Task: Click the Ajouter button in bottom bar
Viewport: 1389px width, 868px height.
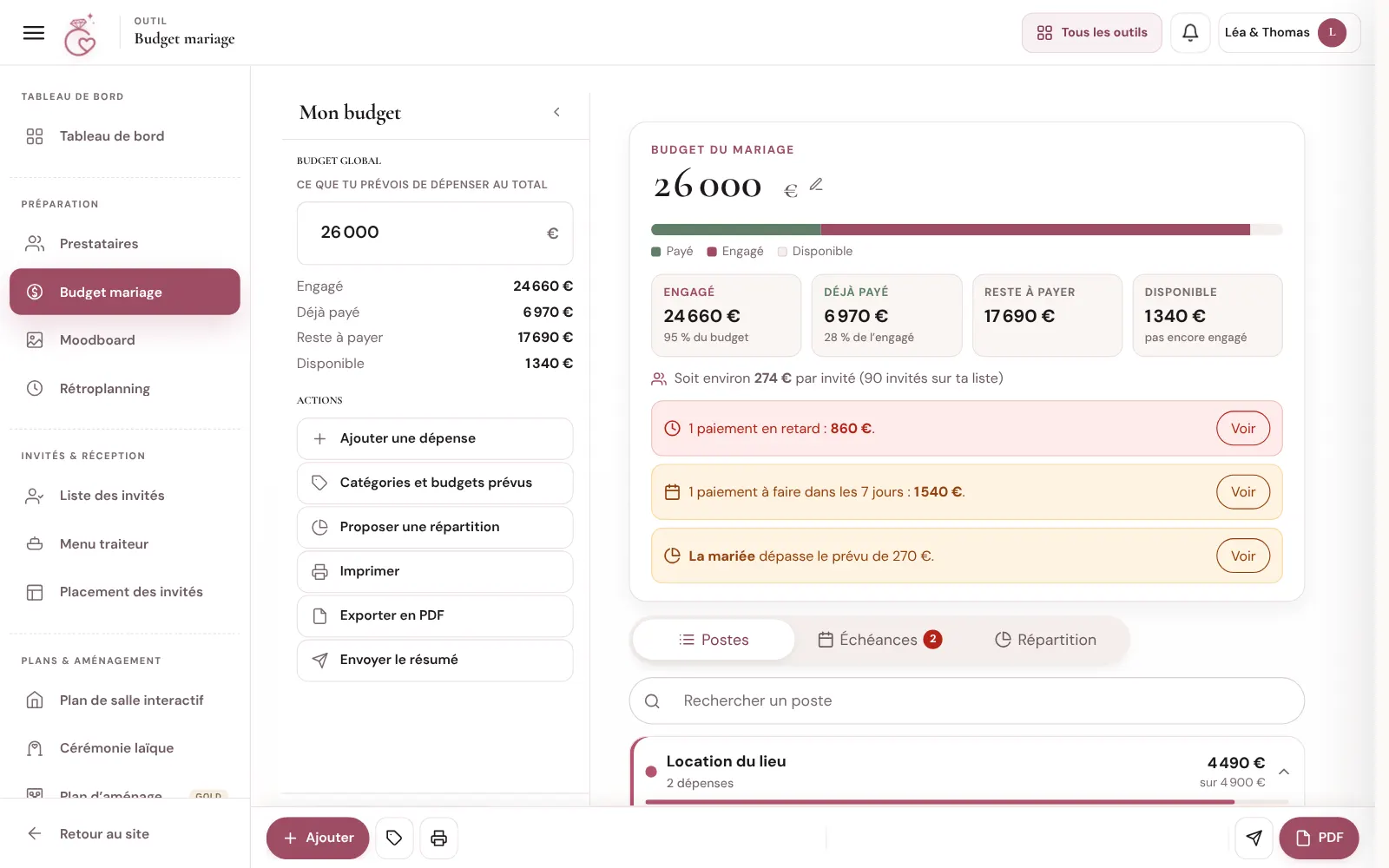Action: (318, 838)
